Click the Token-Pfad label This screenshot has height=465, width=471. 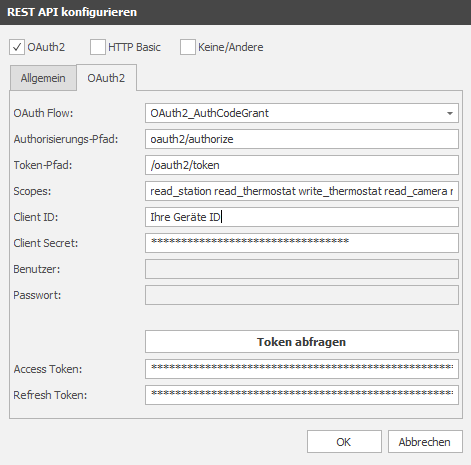pos(43,165)
